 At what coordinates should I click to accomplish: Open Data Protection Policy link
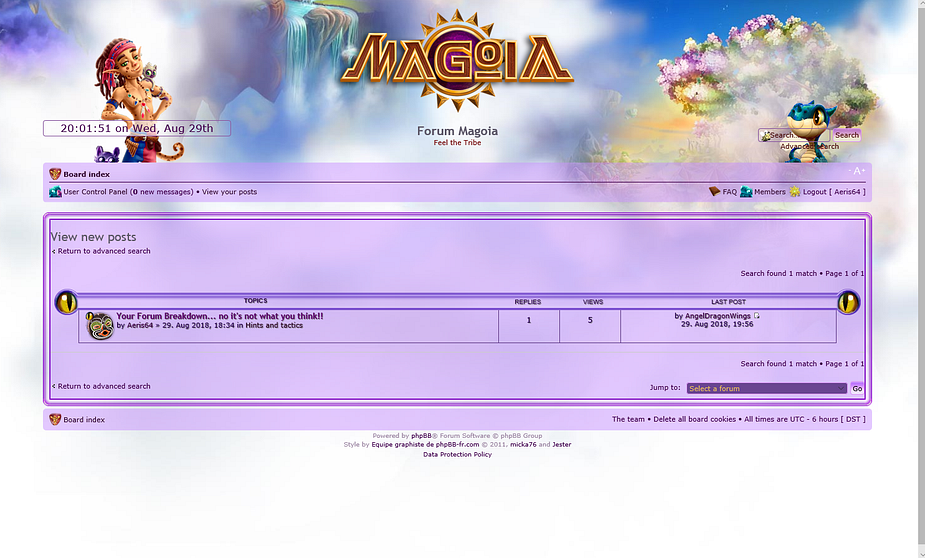click(x=457, y=455)
